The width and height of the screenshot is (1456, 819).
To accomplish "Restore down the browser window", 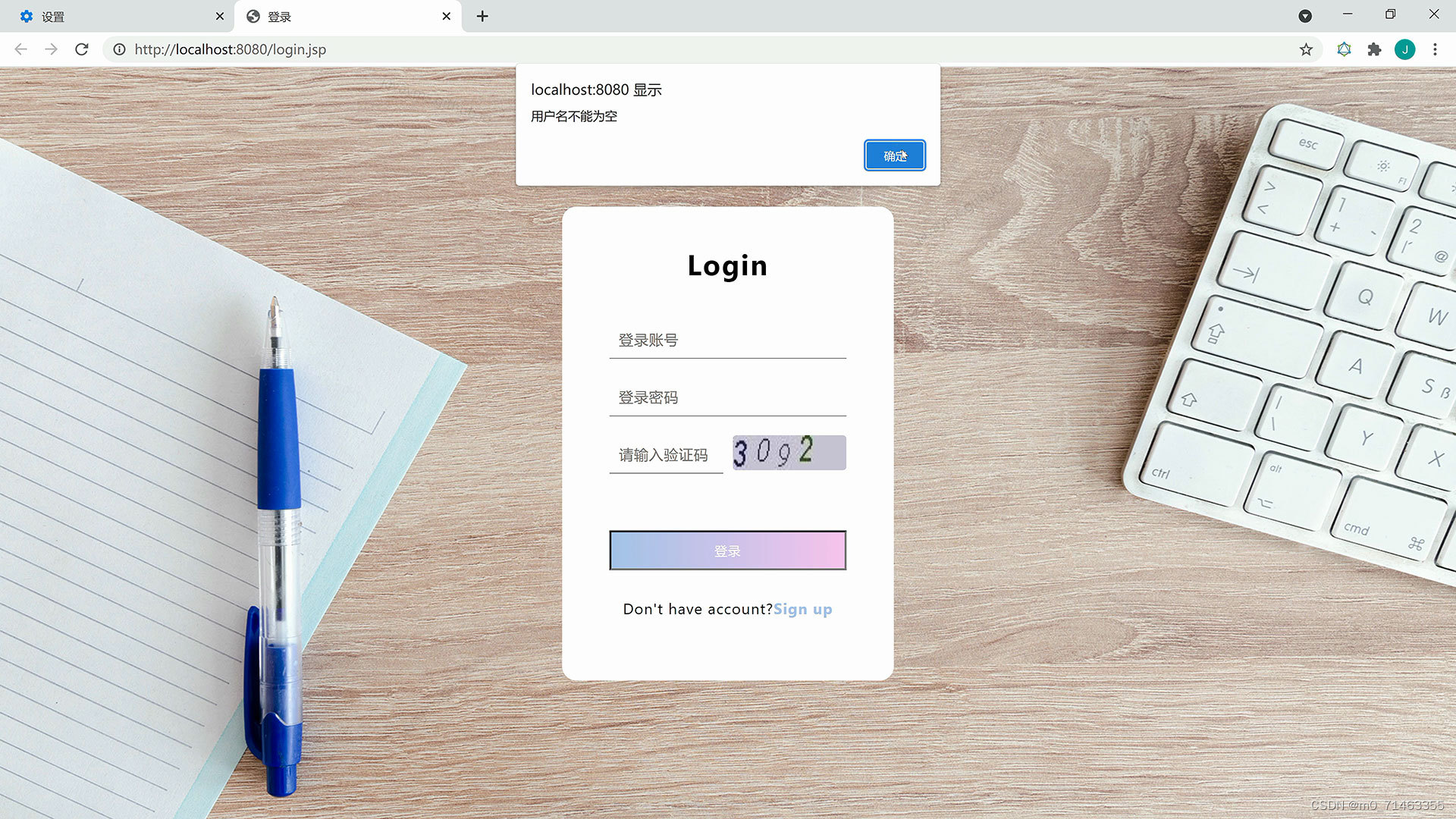I will coord(1390,14).
